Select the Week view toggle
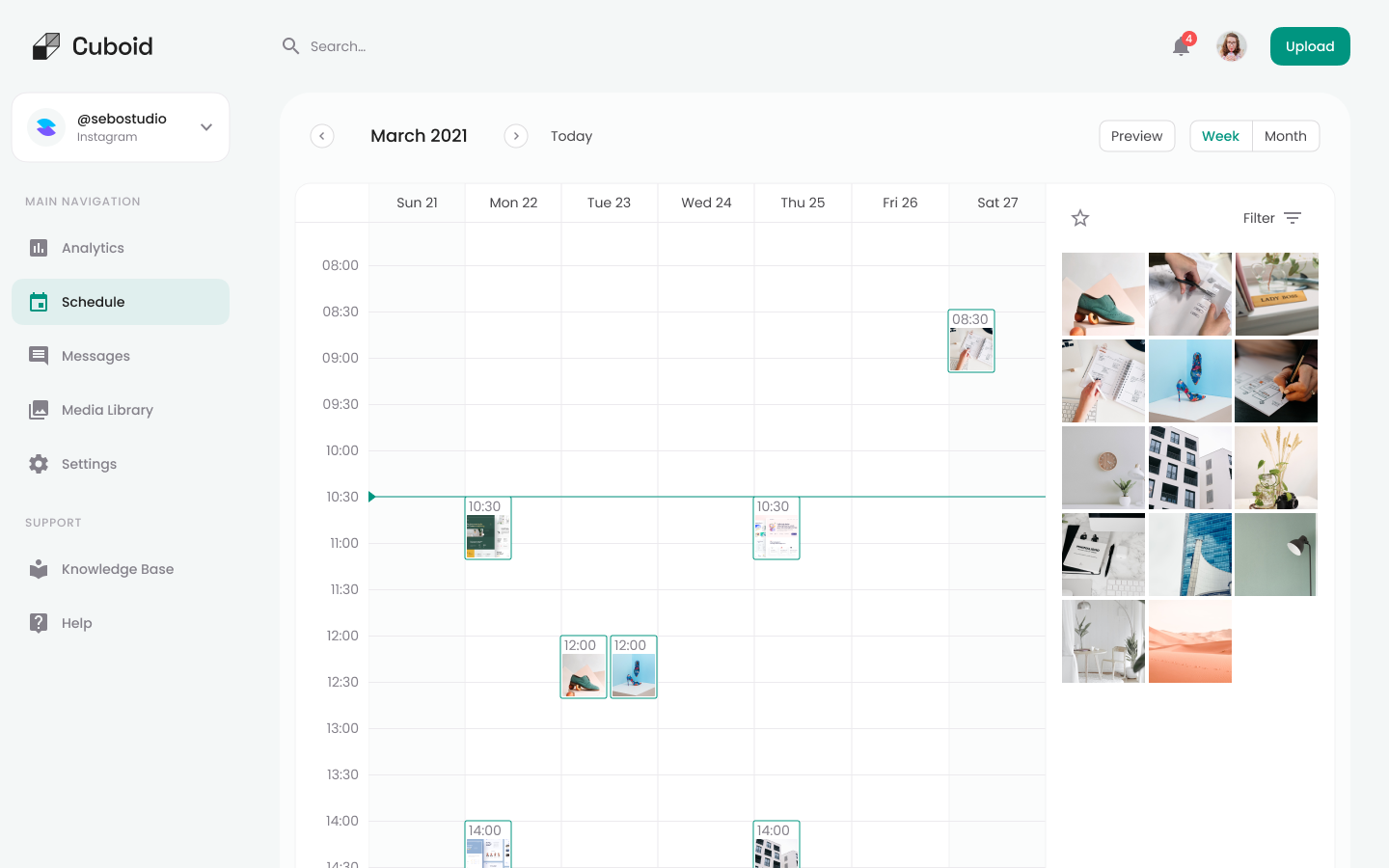The height and width of the screenshot is (868, 1389). click(1220, 136)
